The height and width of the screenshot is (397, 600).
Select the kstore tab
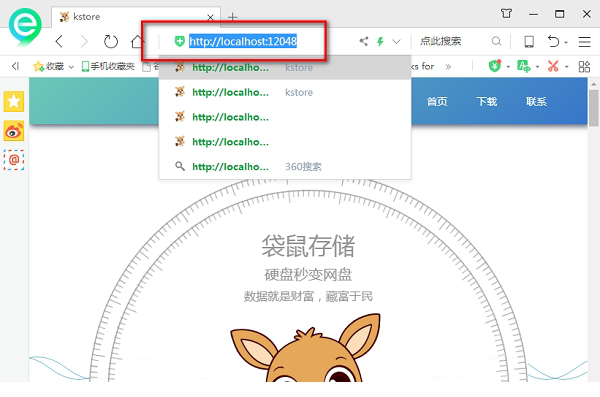coord(136,17)
